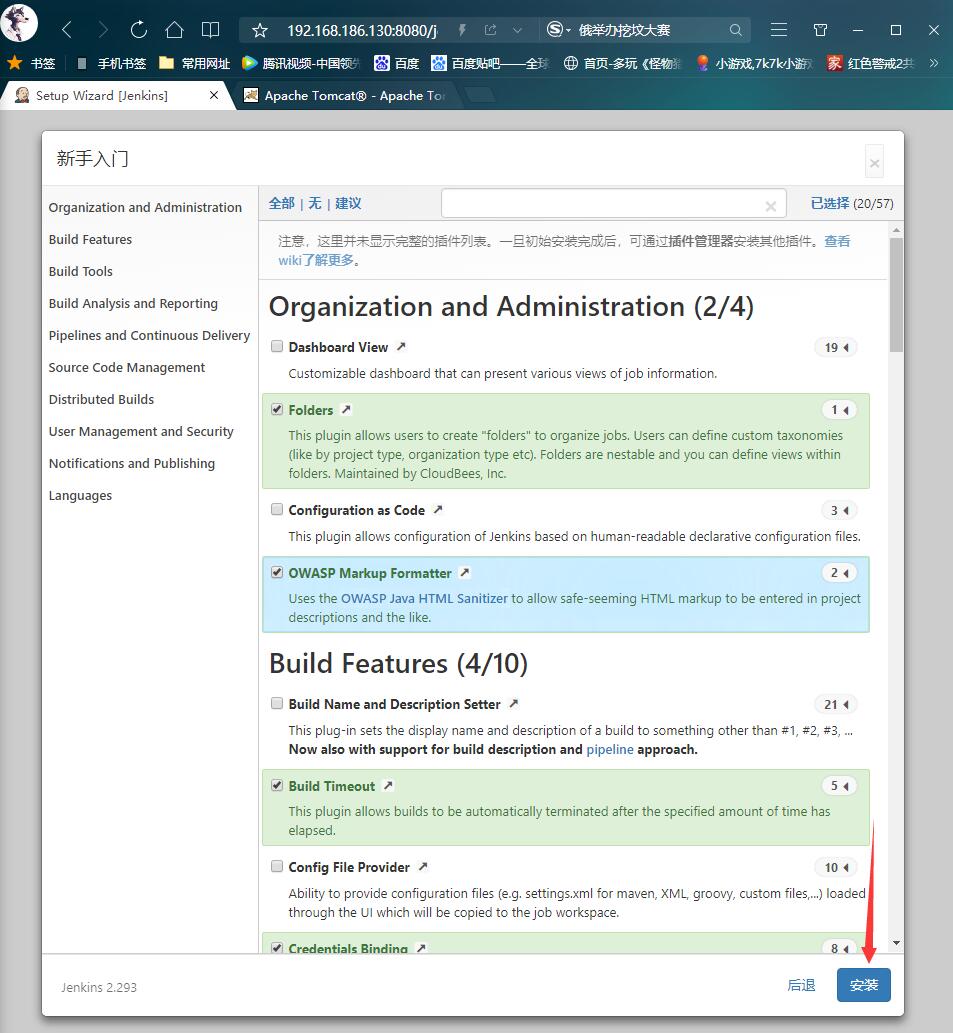This screenshot has width=953, height=1033.
Task: Check the Dashboard View plugin
Action: (x=277, y=346)
